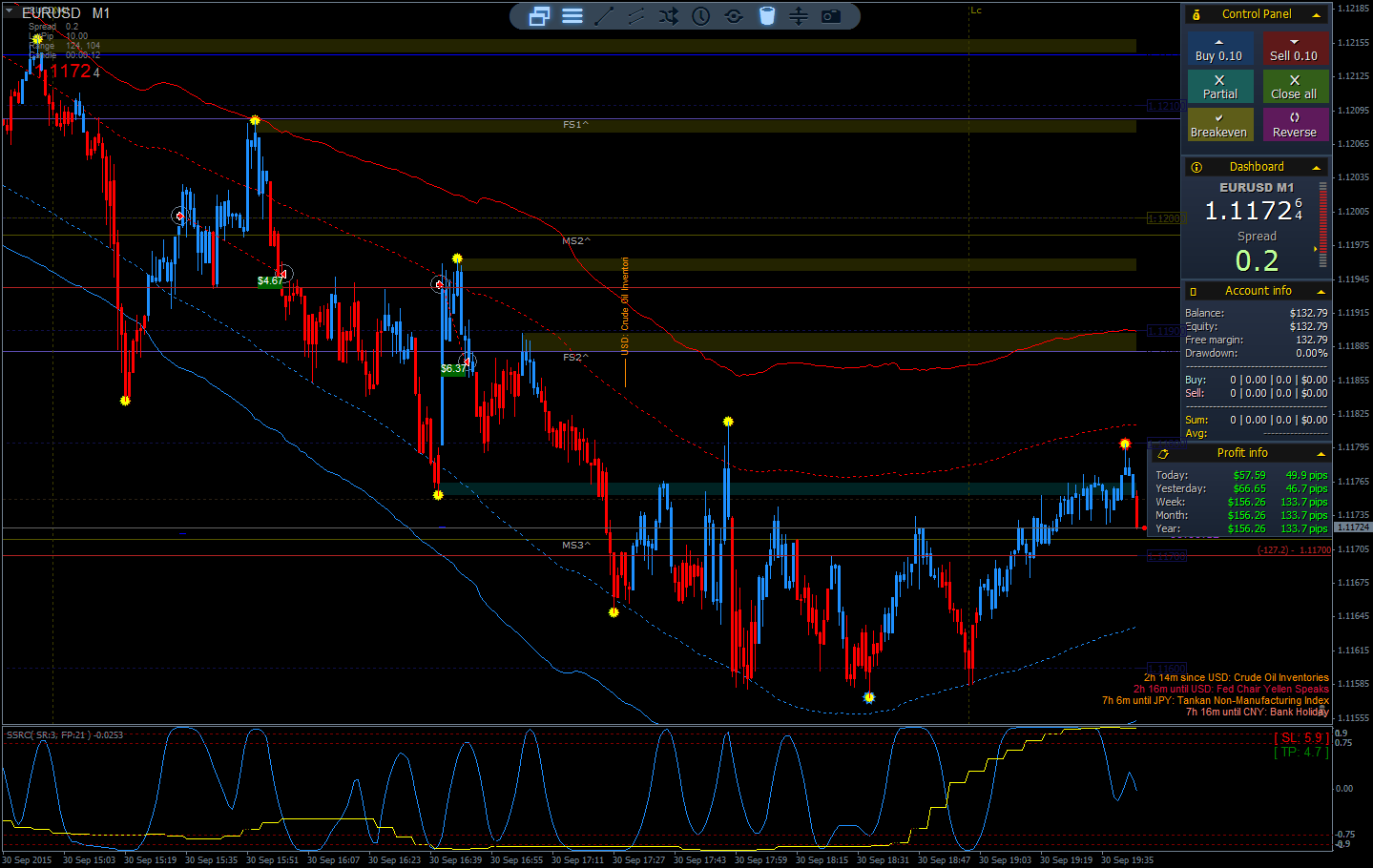The width and height of the screenshot is (1373, 868).
Task: Click the Buy 0.10 button
Action: pos(1219,50)
